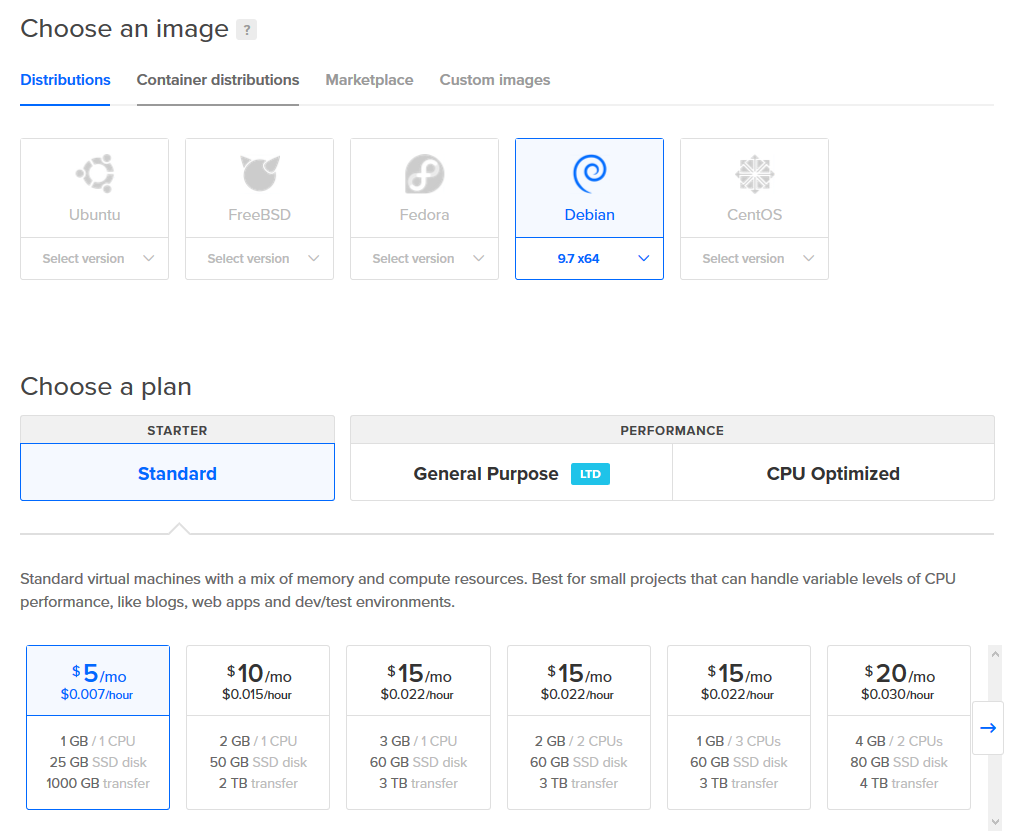Click the LTD badge on General Purpose
This screenshot has width=1021, height=833.
click(590, 474)
